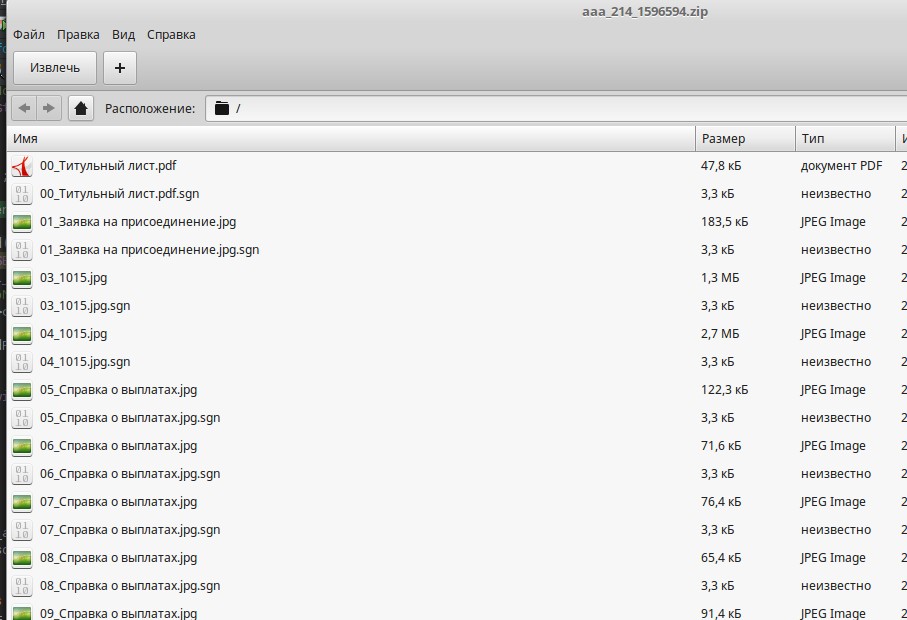Open the Справка menu
907x620 pixels.
pos(171,35)
